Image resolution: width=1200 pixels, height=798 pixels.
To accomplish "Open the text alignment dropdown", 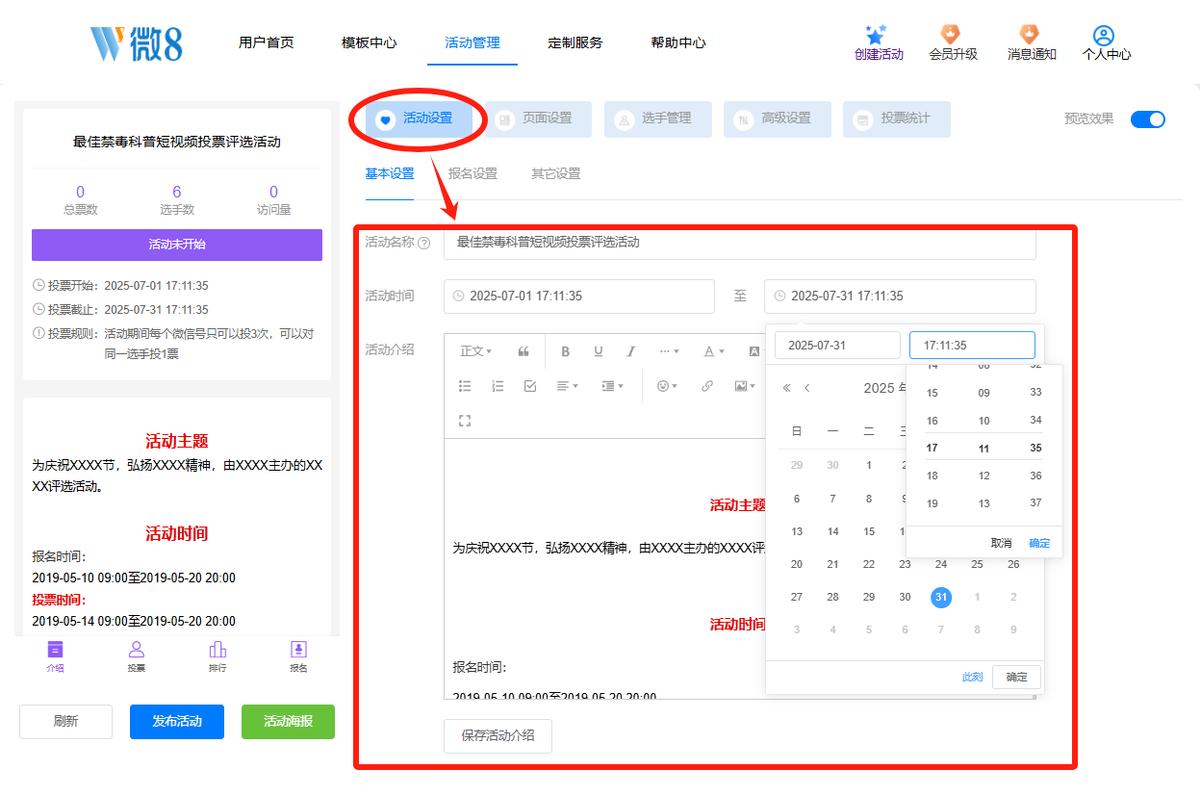I will click(567, 386).
